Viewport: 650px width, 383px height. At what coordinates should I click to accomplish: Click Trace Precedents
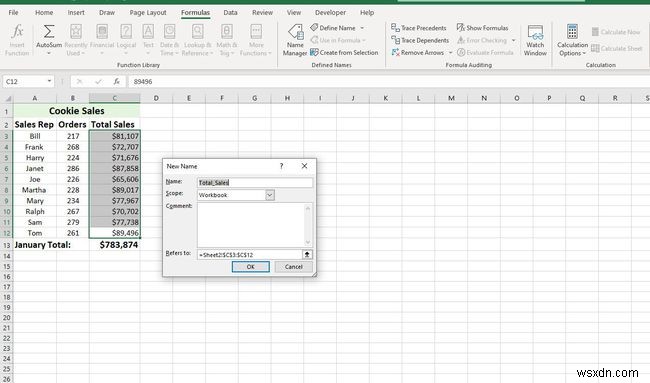[x=419, y=28]
